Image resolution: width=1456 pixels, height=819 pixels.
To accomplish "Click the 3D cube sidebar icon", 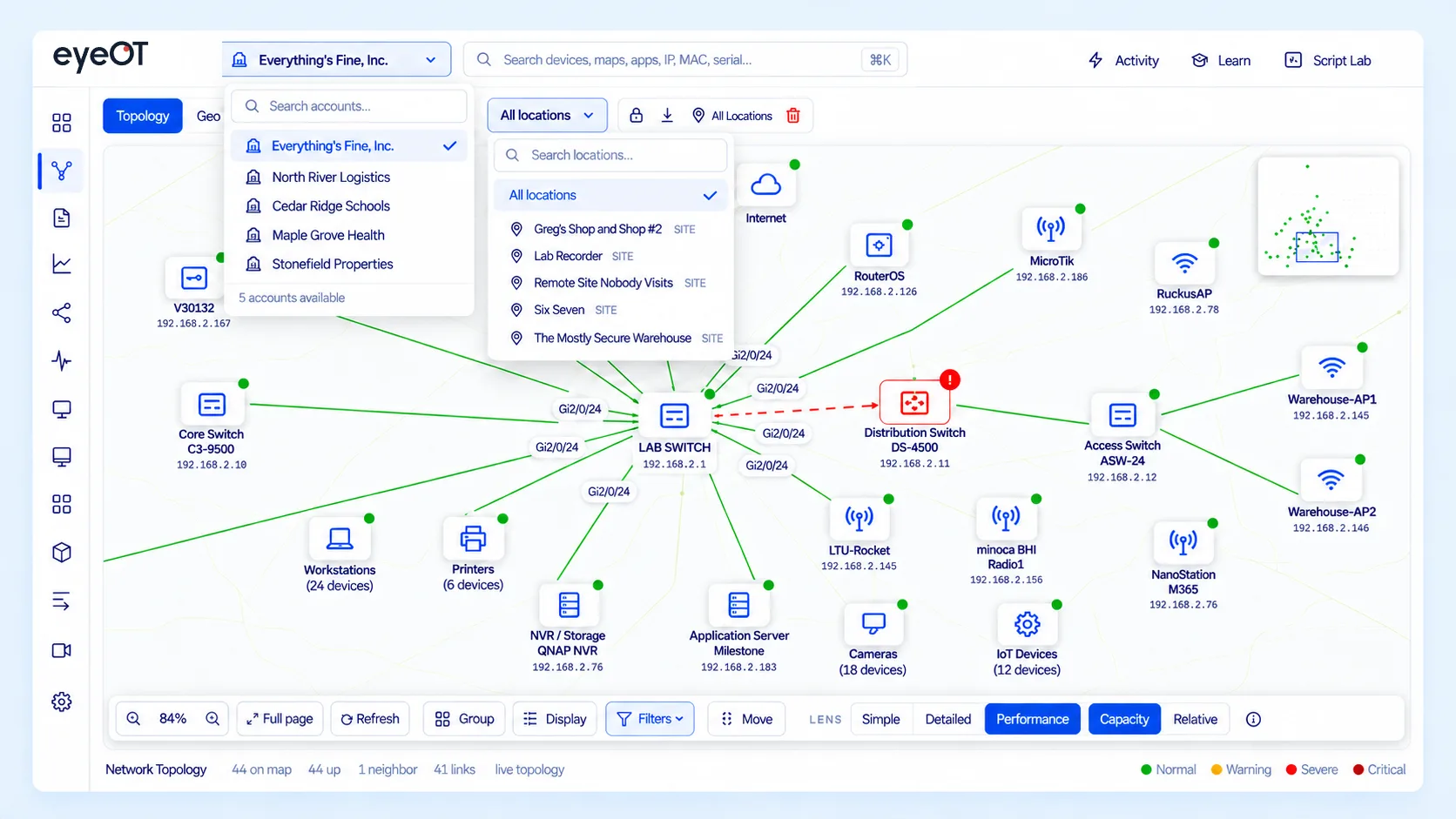I will coord(61,553).
